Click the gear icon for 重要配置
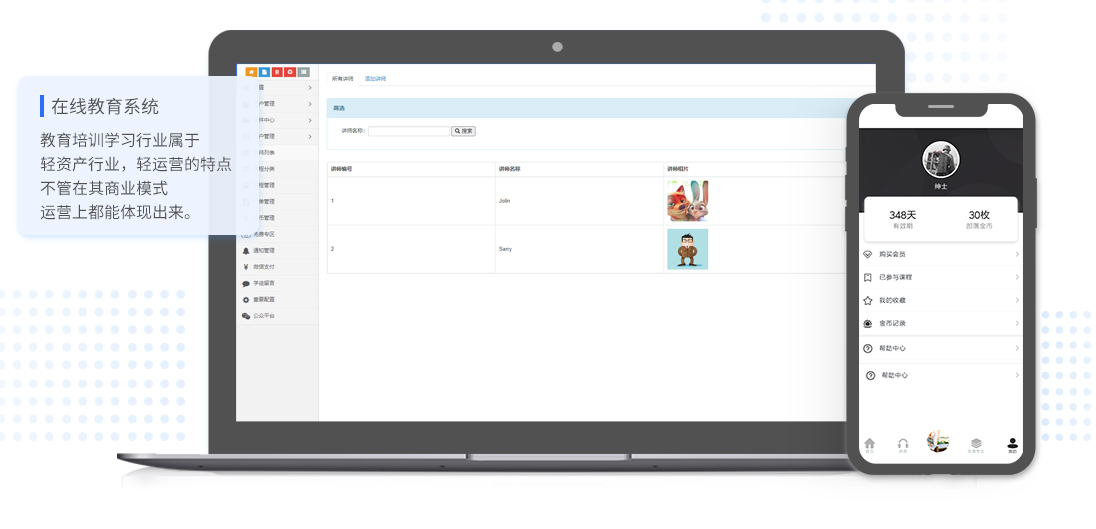The image size is (1096, 529). (x=246, y=300)
